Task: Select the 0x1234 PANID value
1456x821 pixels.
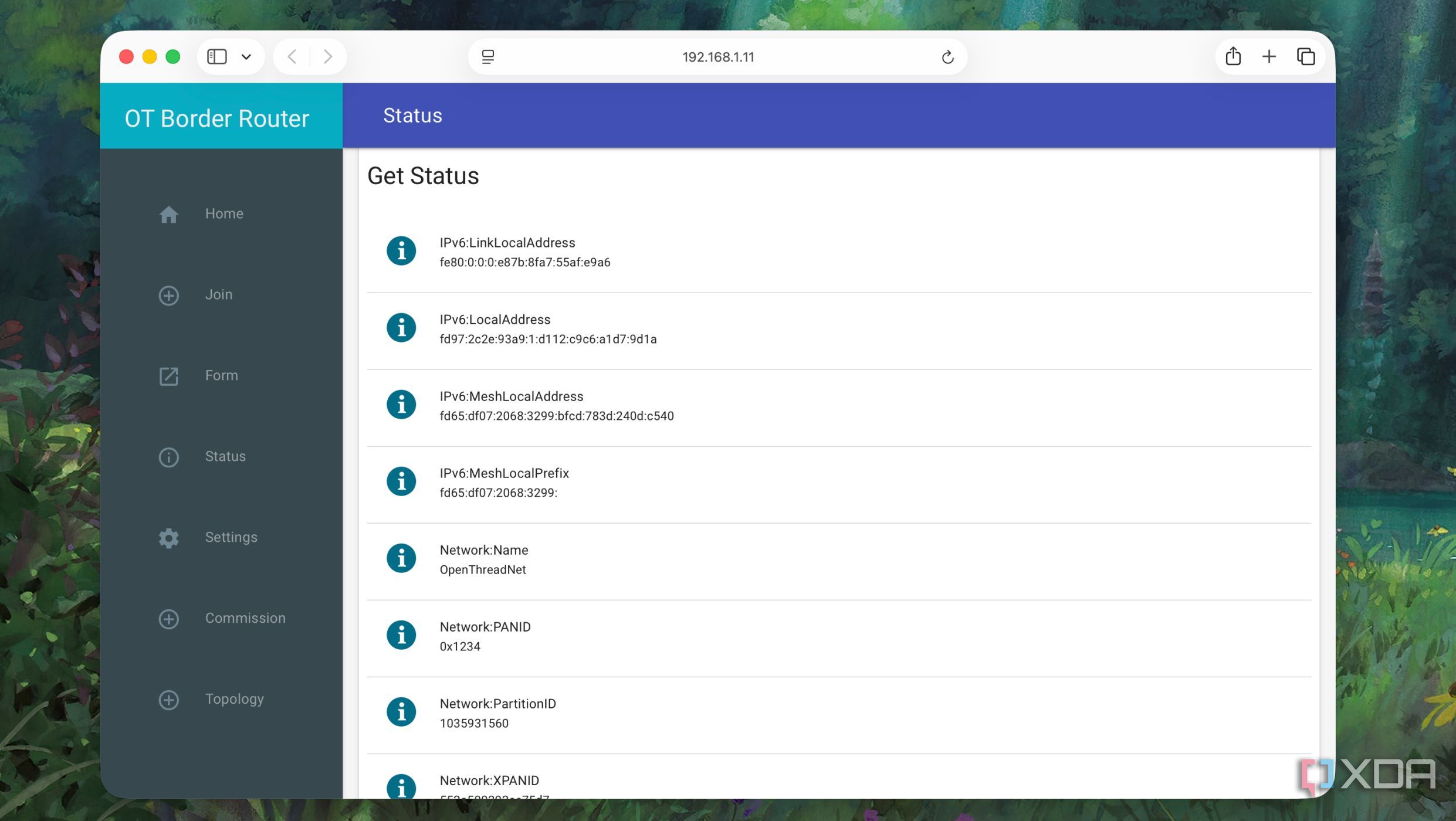Action: point(460,646)
